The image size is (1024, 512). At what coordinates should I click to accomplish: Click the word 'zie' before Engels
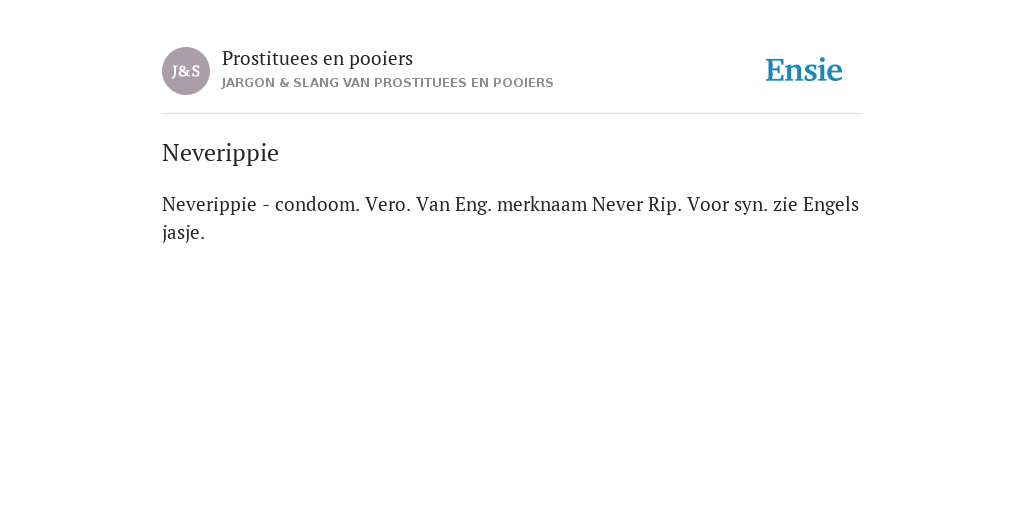(x=786, y=204)
